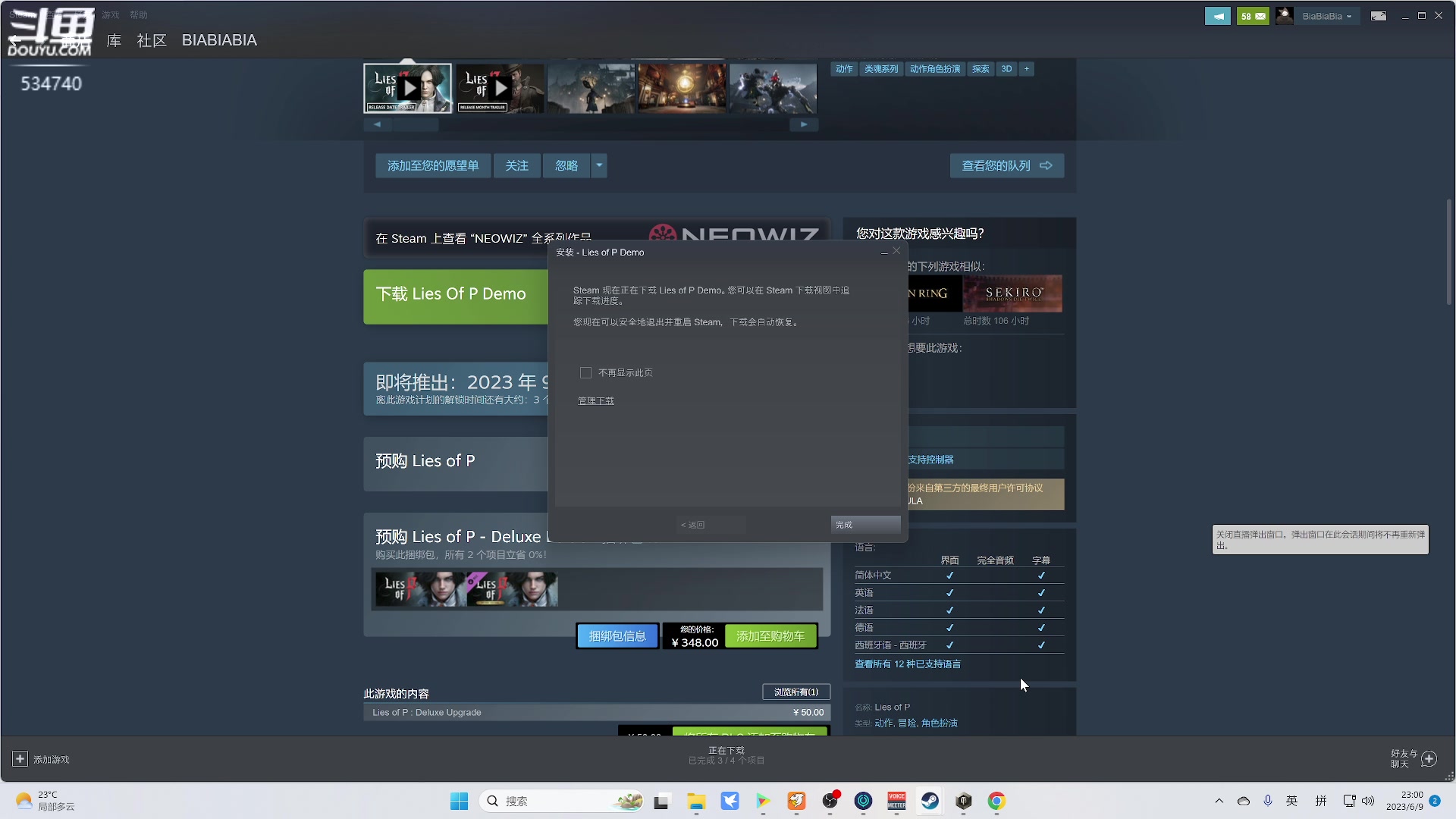Close the Lies of P Demo install dialog

coord(897,251)
